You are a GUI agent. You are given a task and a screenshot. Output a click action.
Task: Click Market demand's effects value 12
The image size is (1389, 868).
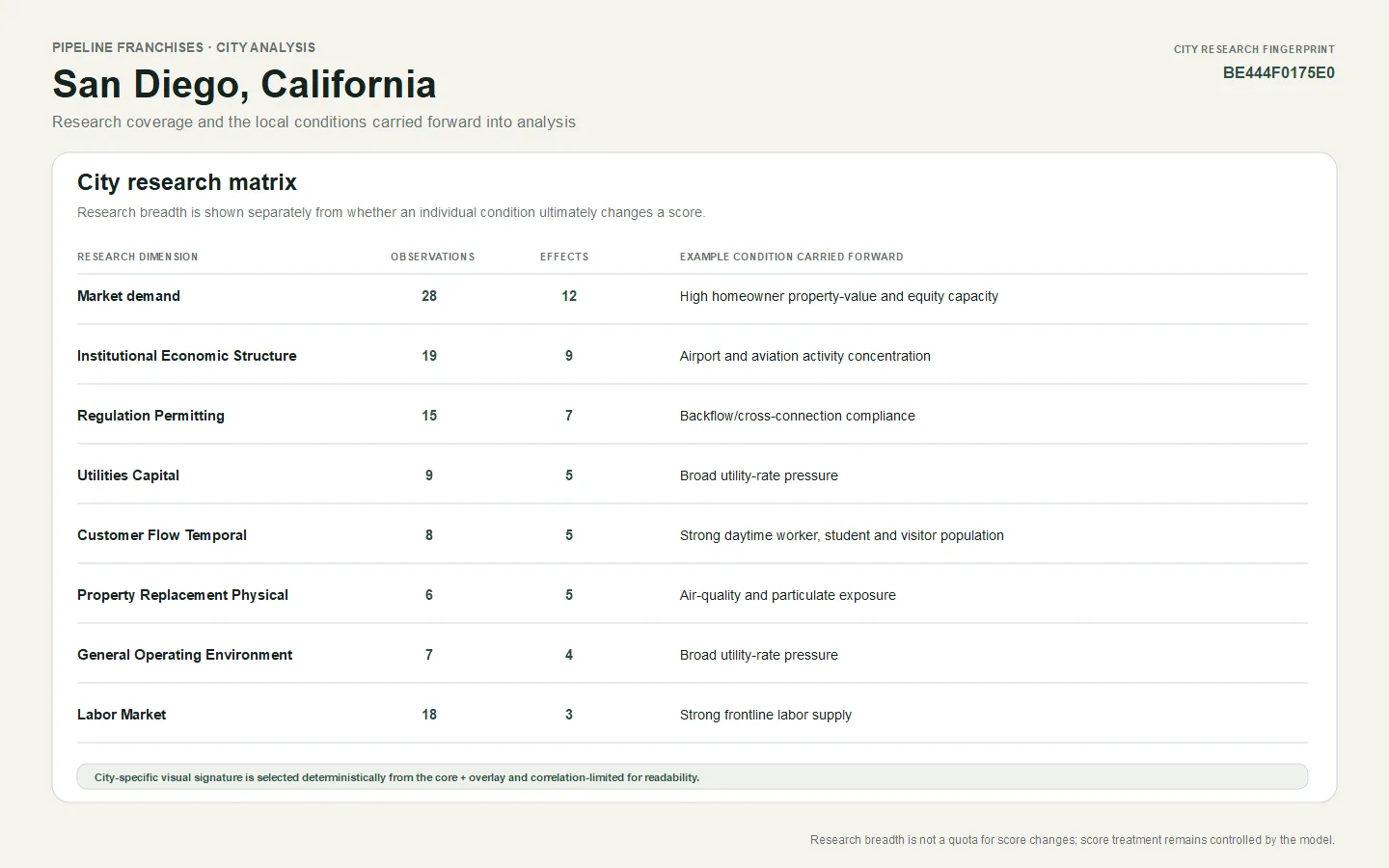pos(569,296)
